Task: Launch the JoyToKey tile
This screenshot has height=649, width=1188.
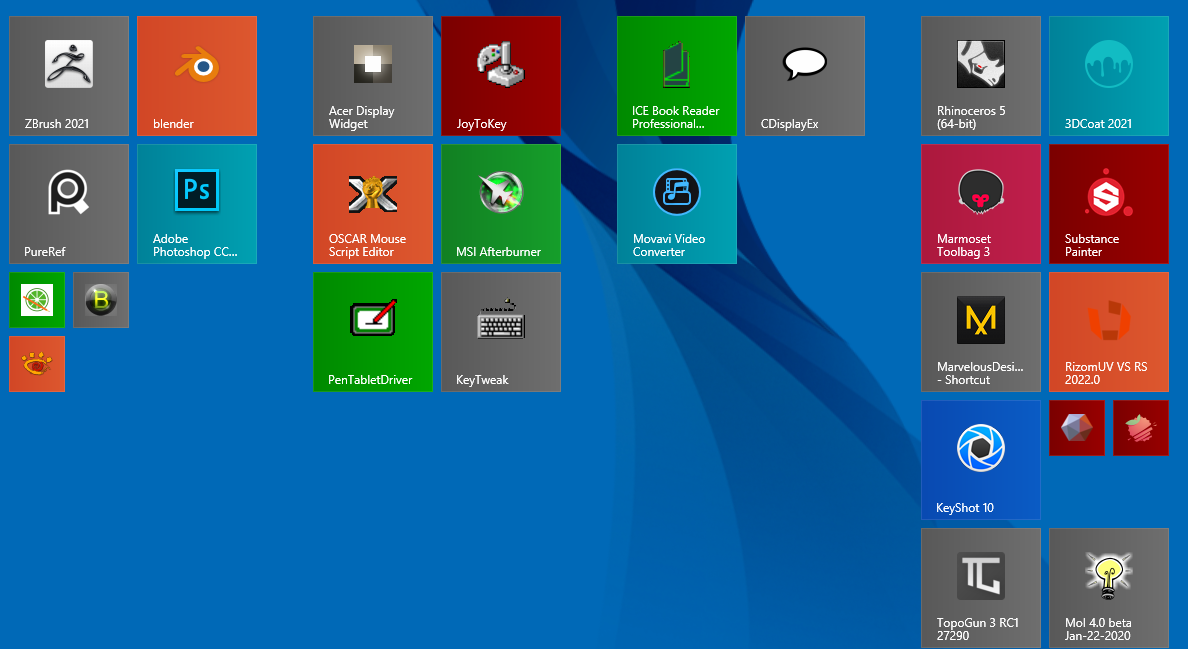Action: click(501, 76)
